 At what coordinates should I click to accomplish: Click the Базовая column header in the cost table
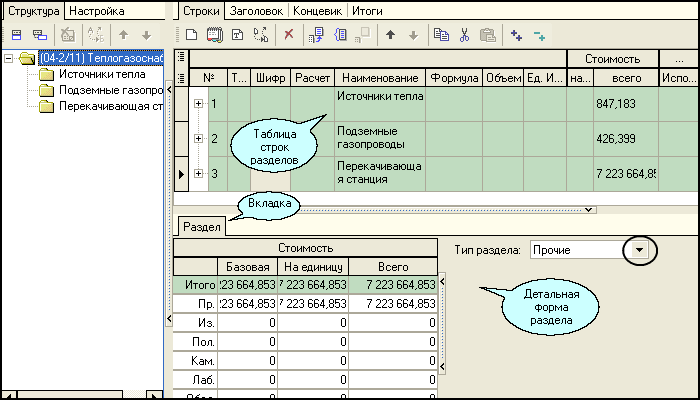point(248,267)
